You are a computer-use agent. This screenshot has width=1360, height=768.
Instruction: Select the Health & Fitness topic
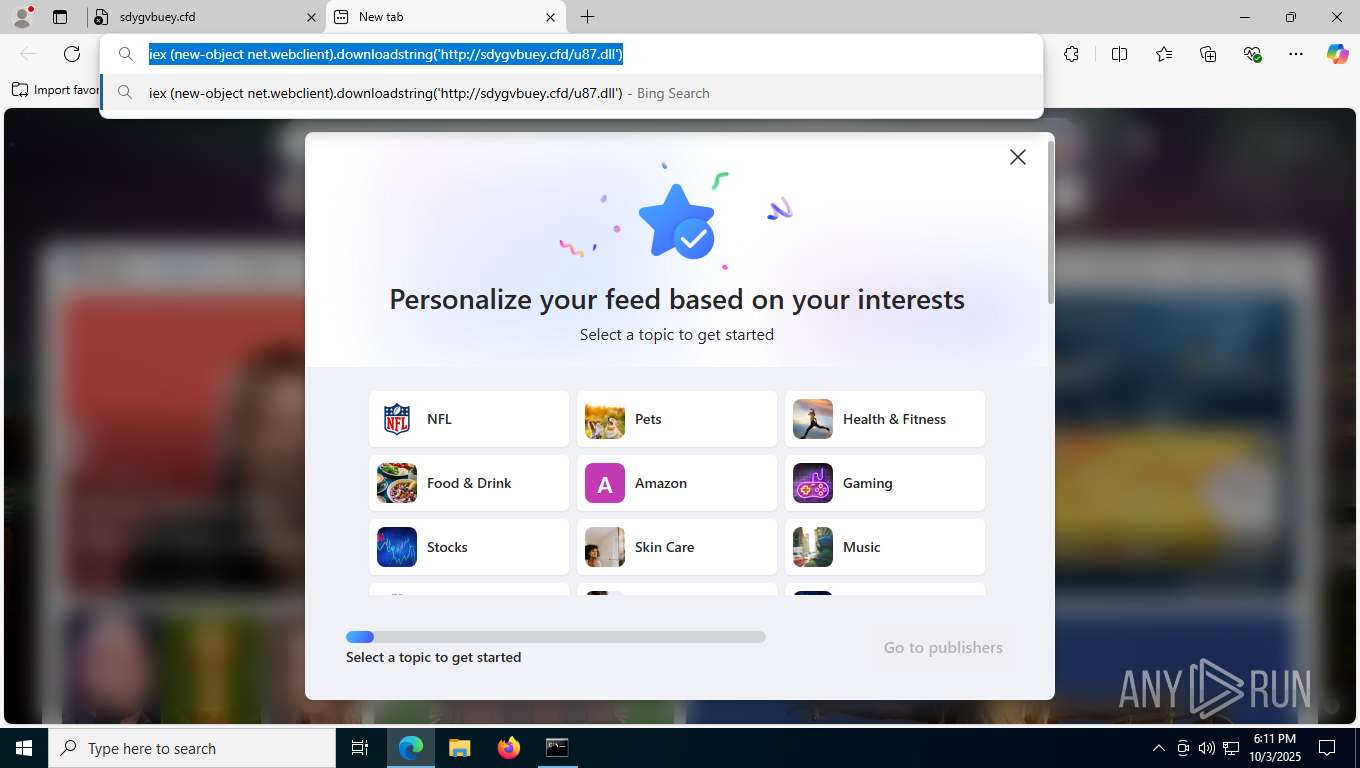point(885,419)
